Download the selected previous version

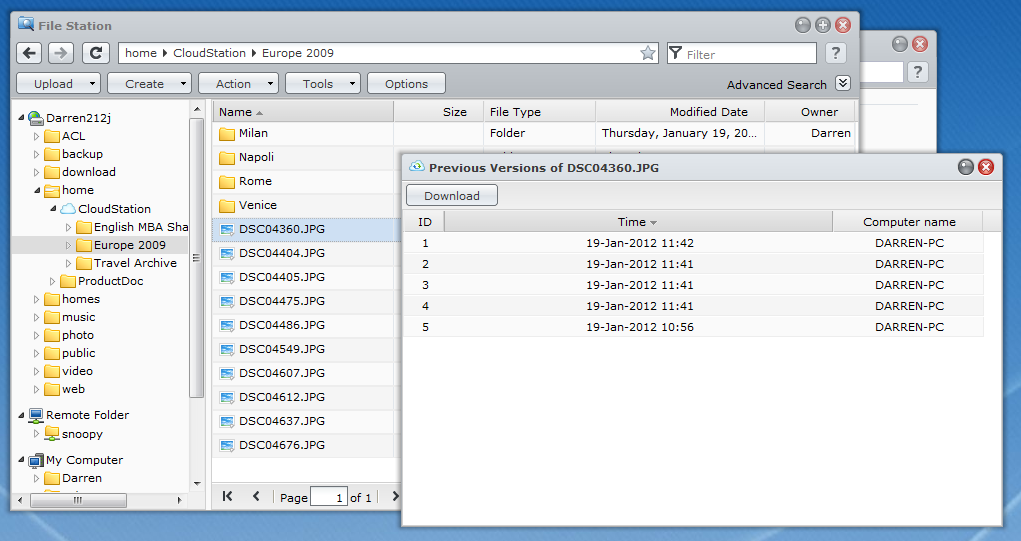point(452,195)
